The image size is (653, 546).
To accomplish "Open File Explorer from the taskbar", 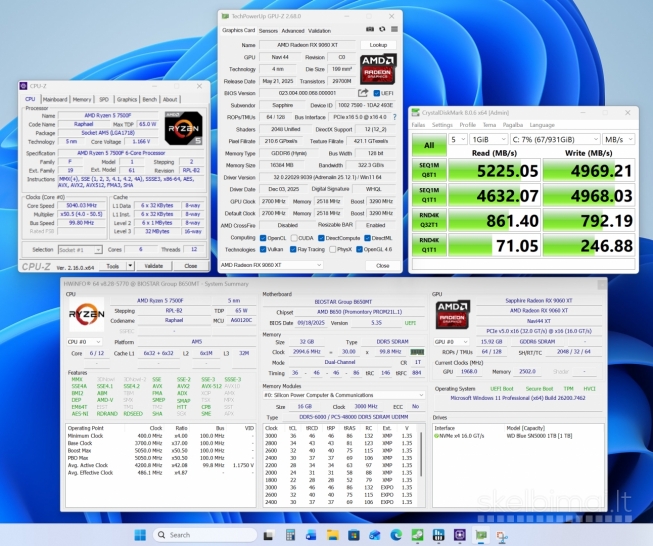I will pos(333,535).
